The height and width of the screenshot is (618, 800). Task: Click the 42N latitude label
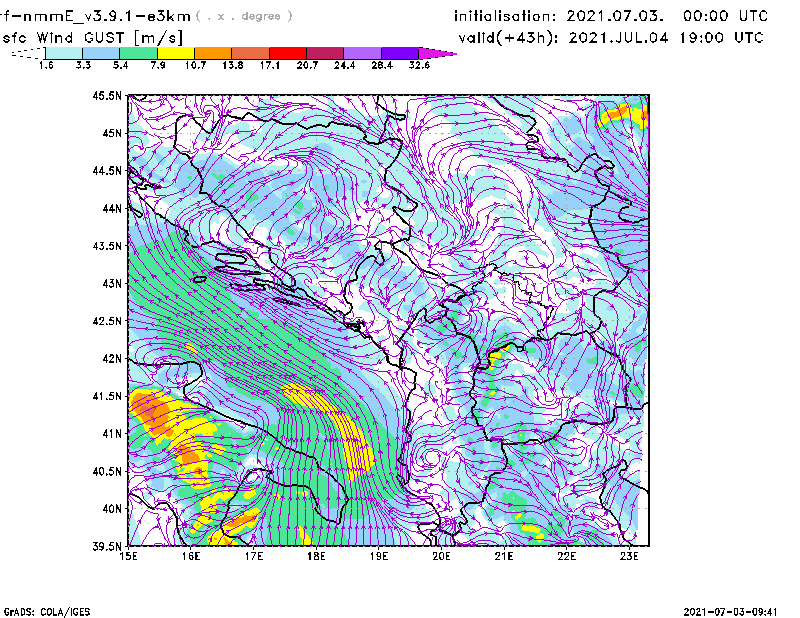pyautogui.click(x=112, y=359)
